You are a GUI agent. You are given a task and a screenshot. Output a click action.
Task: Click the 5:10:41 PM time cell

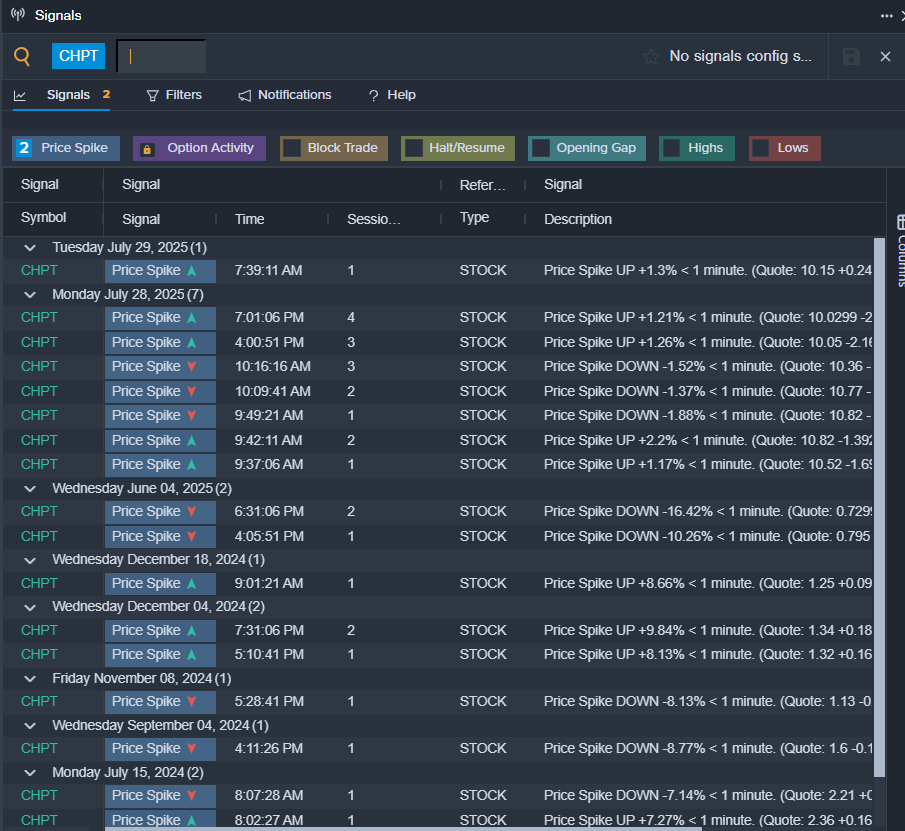pos(269,654)
